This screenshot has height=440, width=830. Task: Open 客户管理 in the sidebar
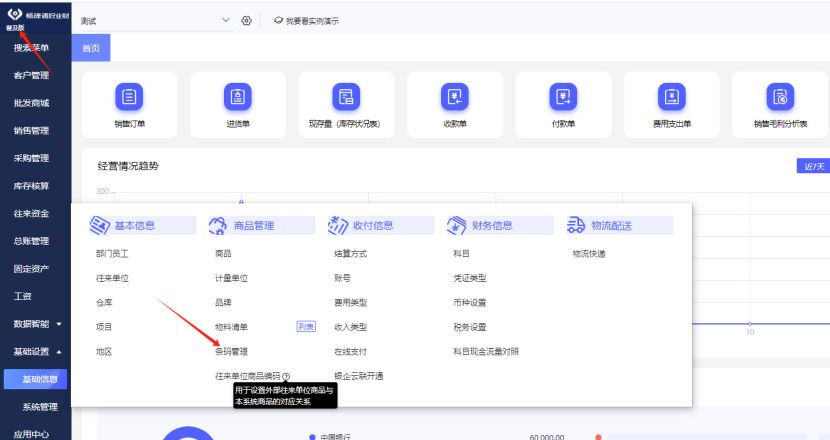31,76
